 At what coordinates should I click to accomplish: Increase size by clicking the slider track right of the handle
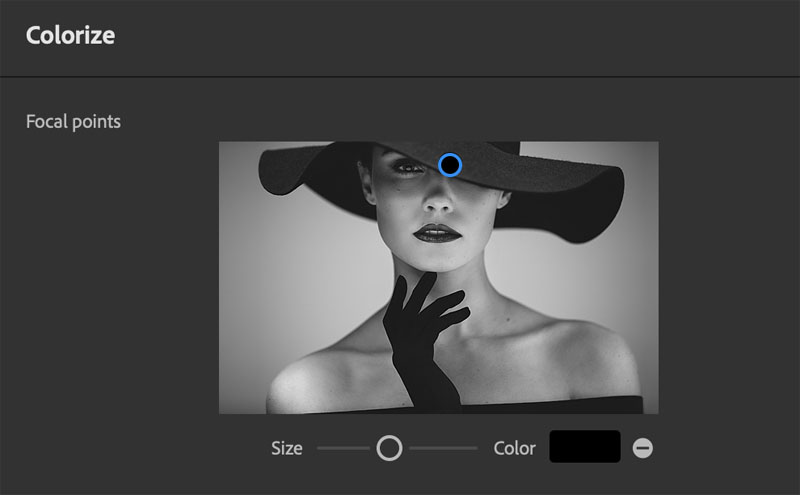tap(443, 448)
